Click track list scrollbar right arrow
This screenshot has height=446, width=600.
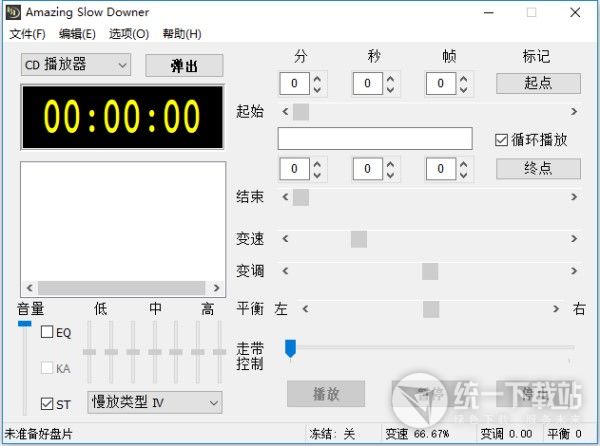click(x=216, y=288)
